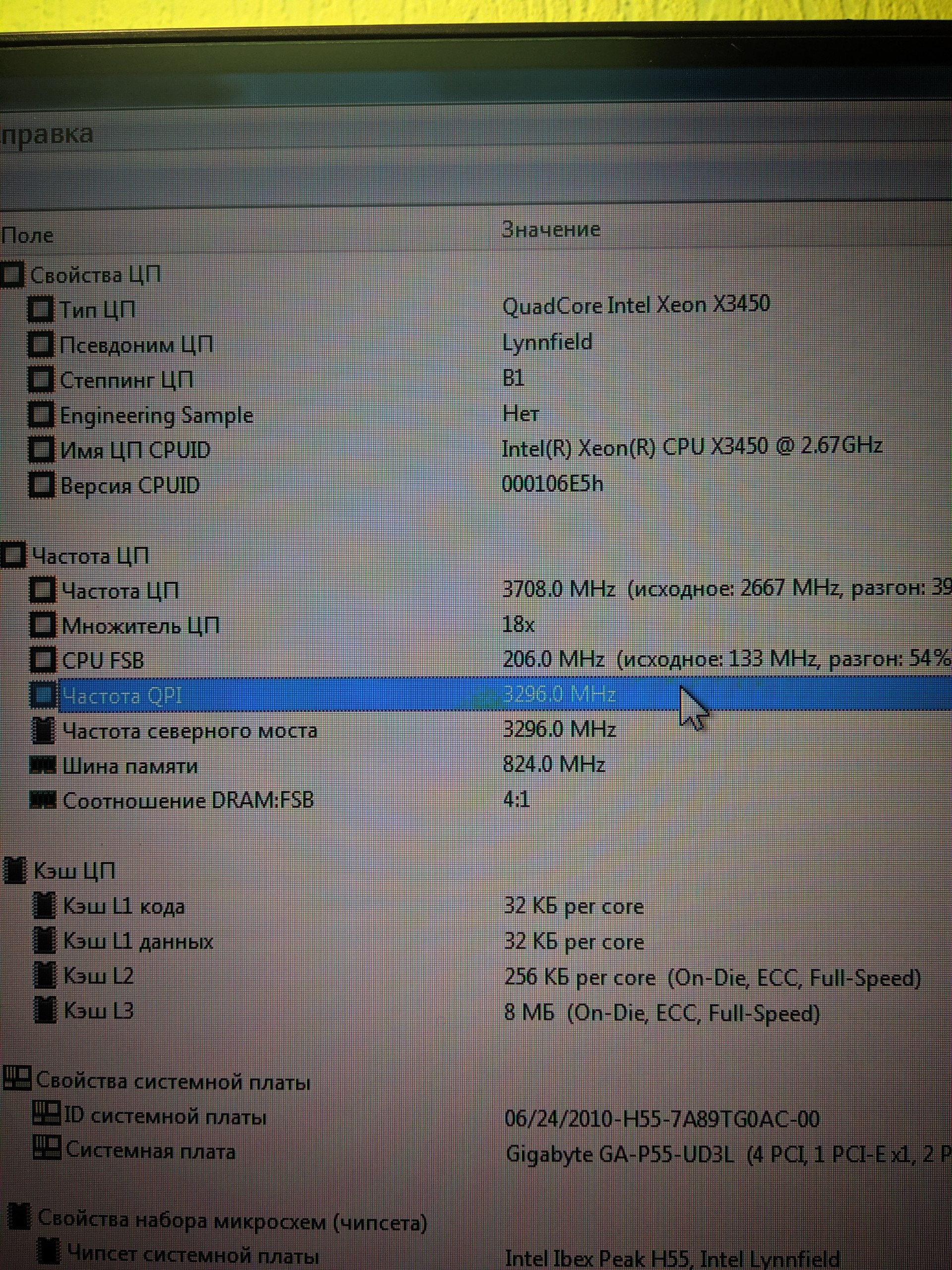This screenshot has height=1270, width=952.
Task: Click the icon beside Чипсет системной платы
Action: [49, 1253]
